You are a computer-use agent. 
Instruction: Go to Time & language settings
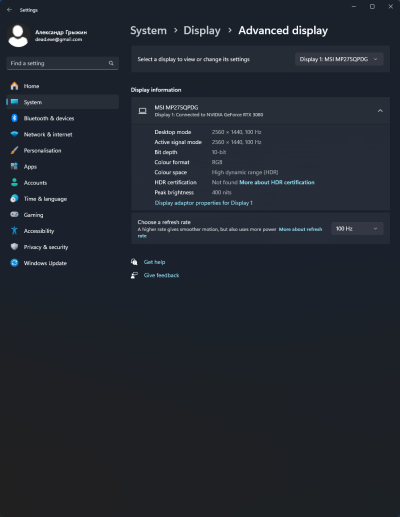pyautogui.click(x=63, y=198)
